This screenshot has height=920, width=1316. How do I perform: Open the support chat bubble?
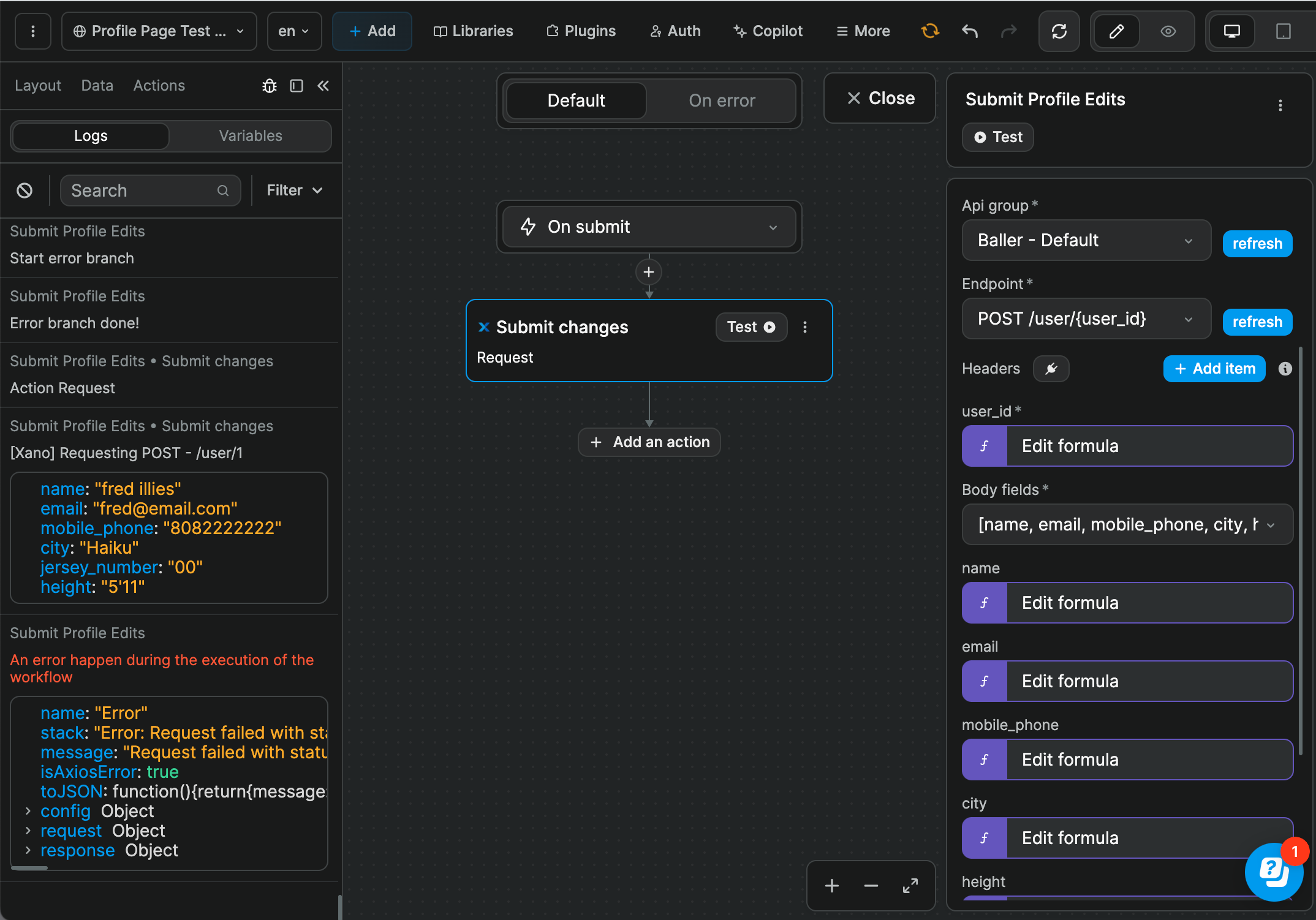coord(1274,871)
